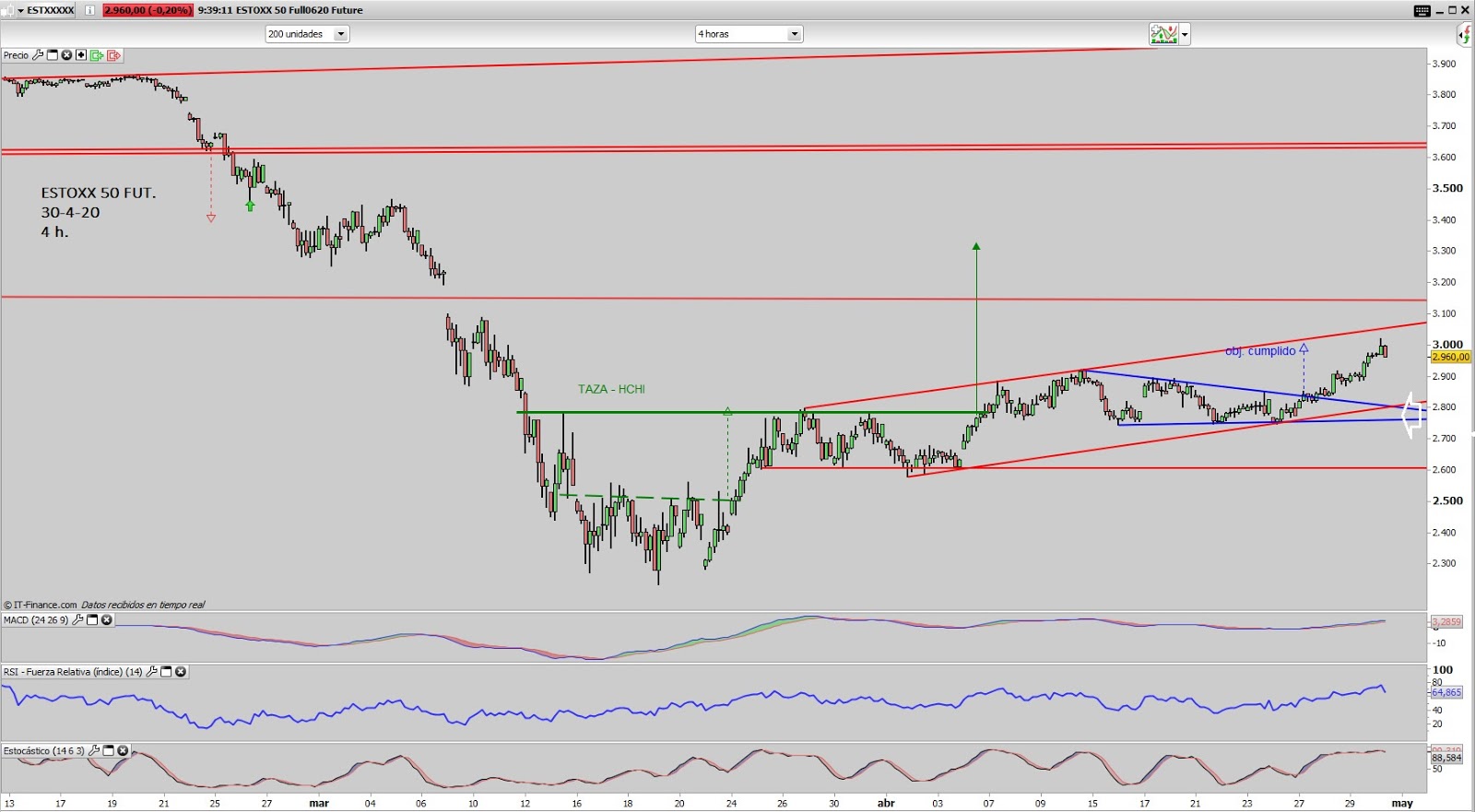Maximize the chart window
Viewport: 1475px width, 812px height.
click(x=1452, y=10)
